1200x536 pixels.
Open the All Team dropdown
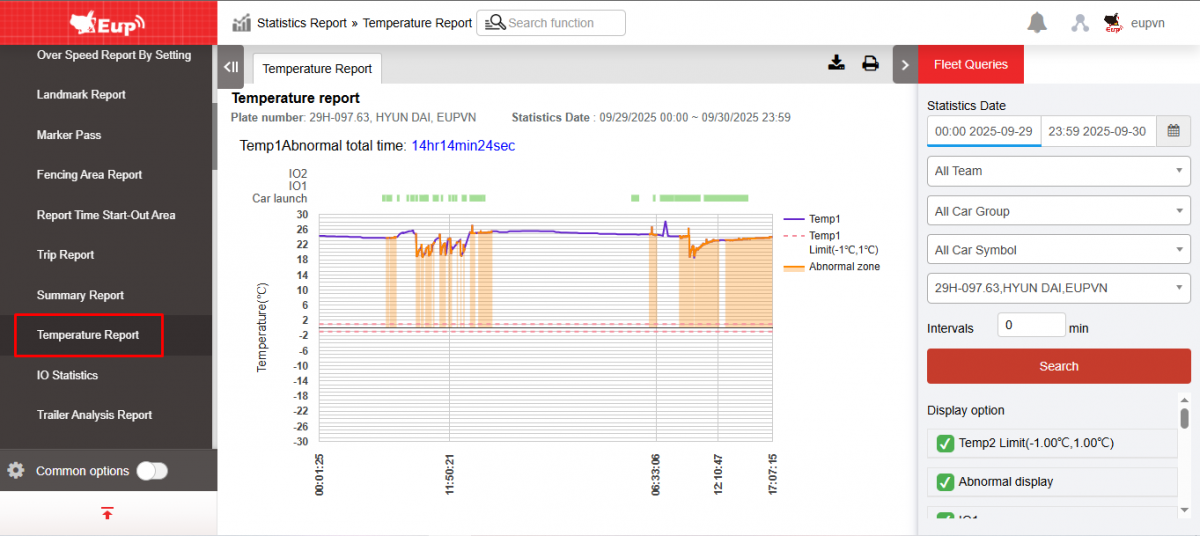pos(1058,171)
